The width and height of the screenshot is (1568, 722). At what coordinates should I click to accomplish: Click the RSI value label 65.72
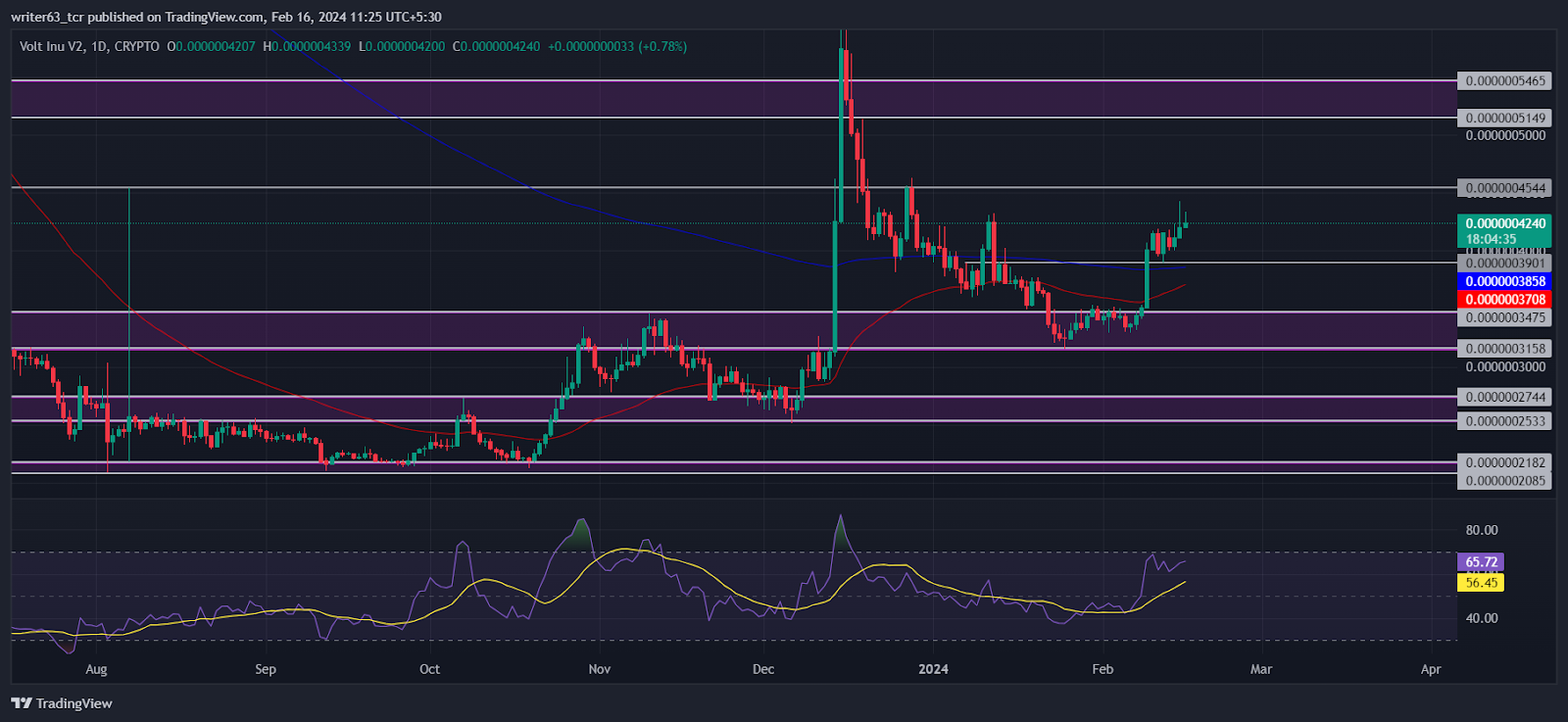[x=1481, y=562]
